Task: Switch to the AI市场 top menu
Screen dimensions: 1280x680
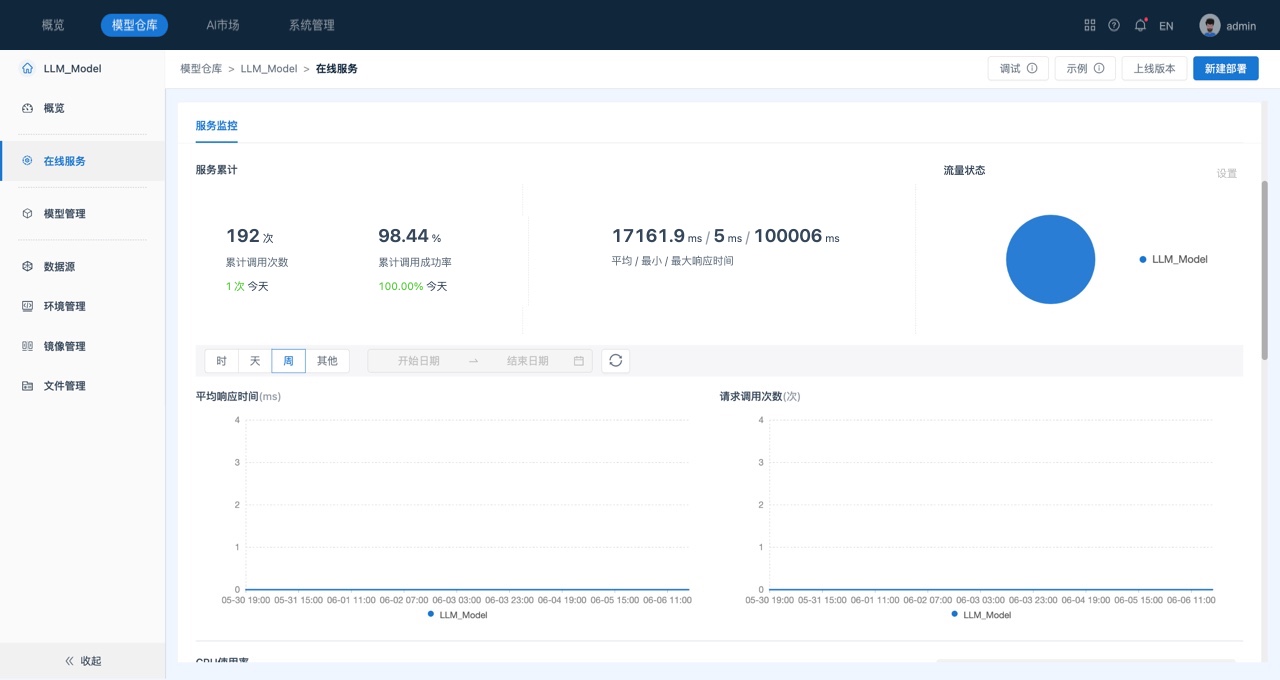Action: point(223,25)
